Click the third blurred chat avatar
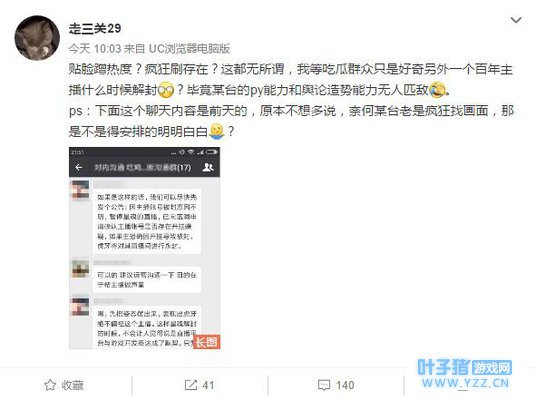The width and height of the screenshot is (536, 400). click(80, 307)
